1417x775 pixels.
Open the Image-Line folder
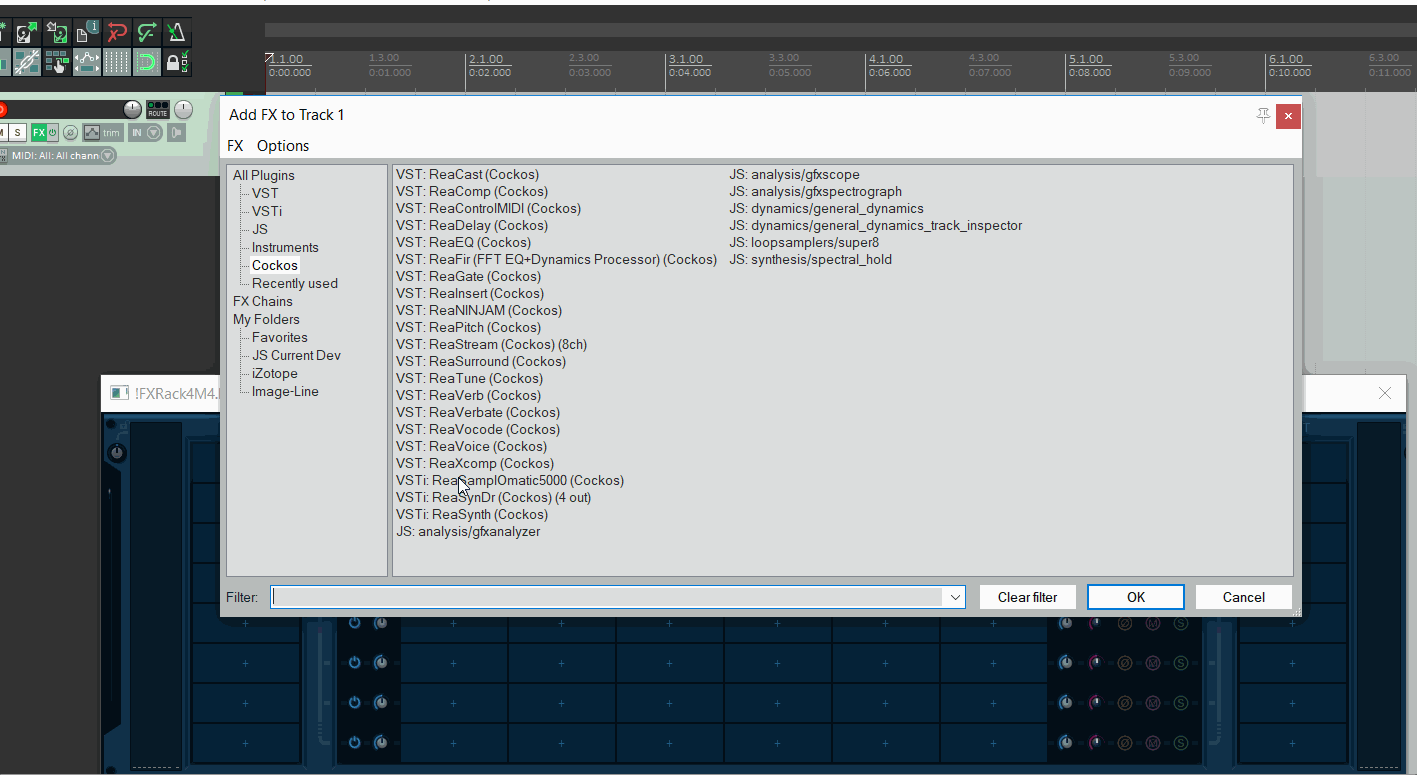coord(285,391)
